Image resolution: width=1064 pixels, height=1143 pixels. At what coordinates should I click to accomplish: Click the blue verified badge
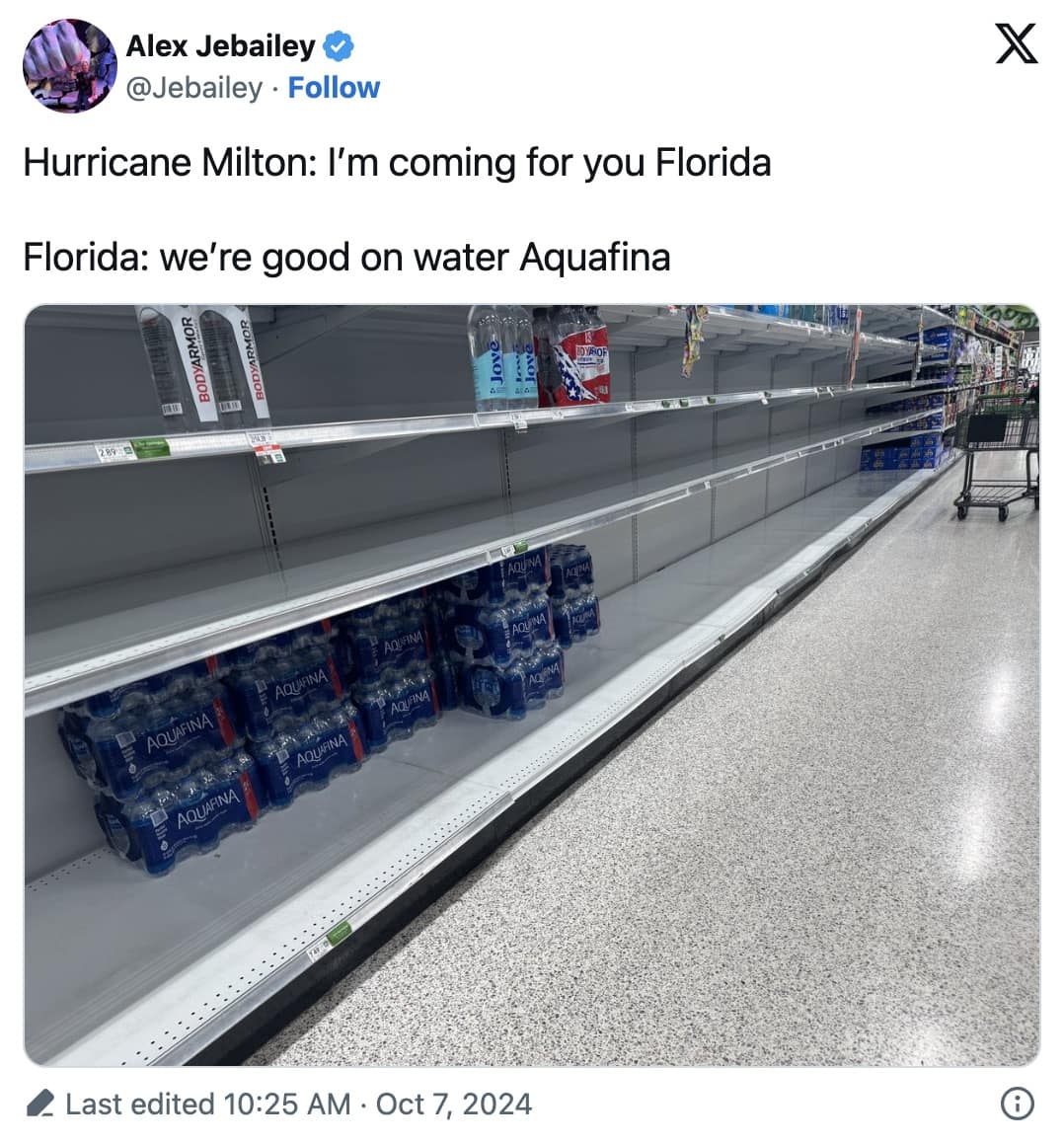340,45
